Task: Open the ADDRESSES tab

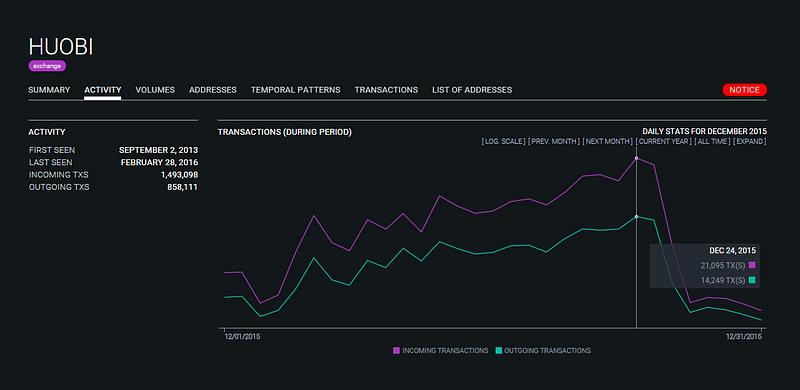Action: 213,90
